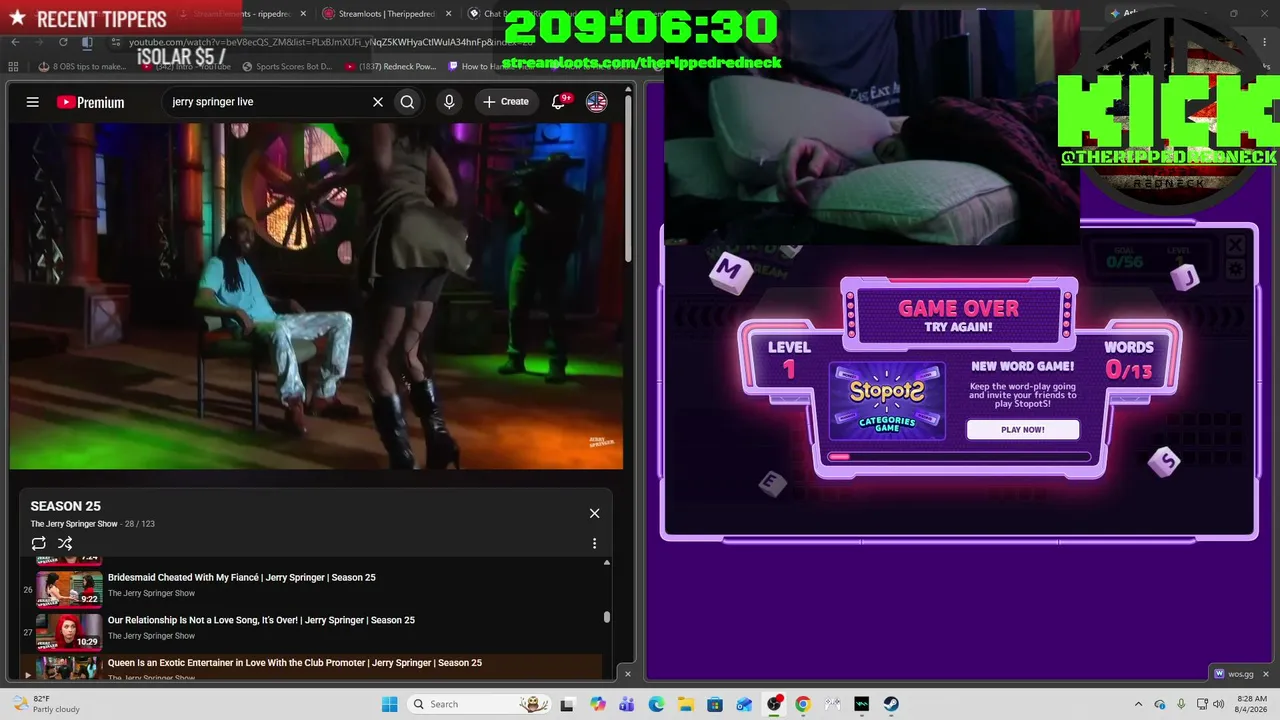1280x720 pixels.
Task: Start voice search with the microphone
Action: 449,102
